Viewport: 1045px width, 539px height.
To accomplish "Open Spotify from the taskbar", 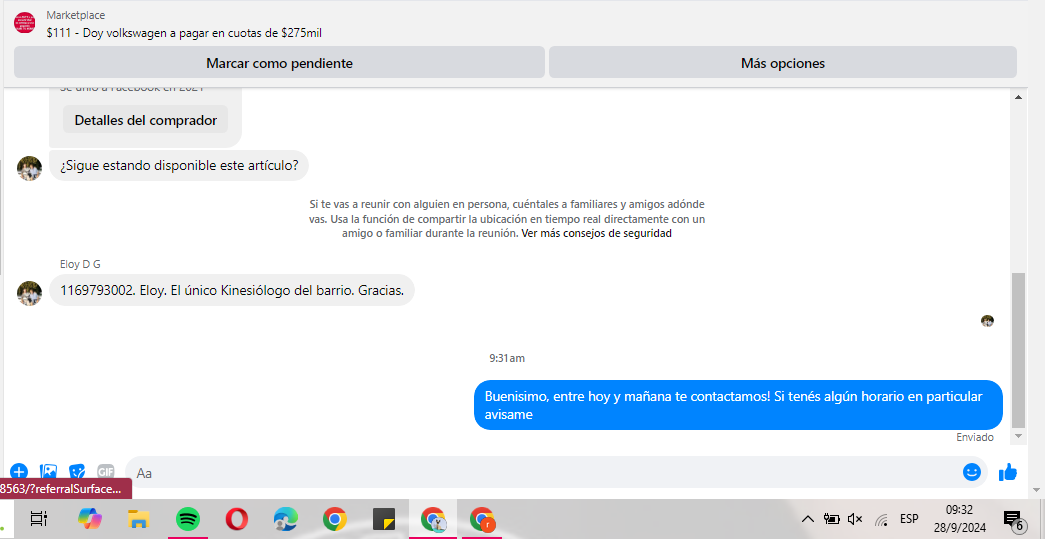I will [187, 519].
